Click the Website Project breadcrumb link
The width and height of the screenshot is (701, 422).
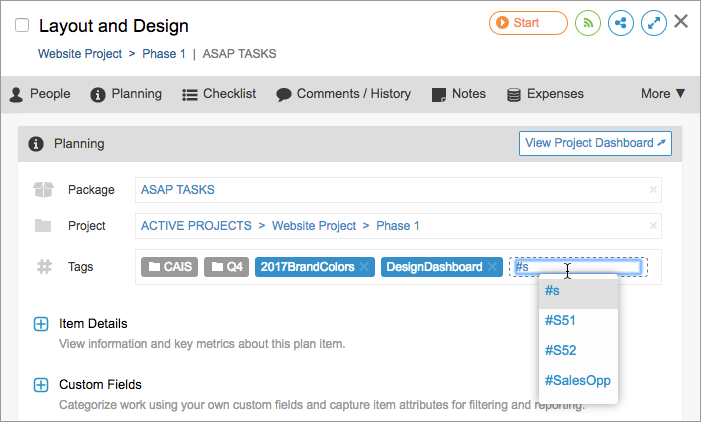pyautogui.click(x=80, y=53)
